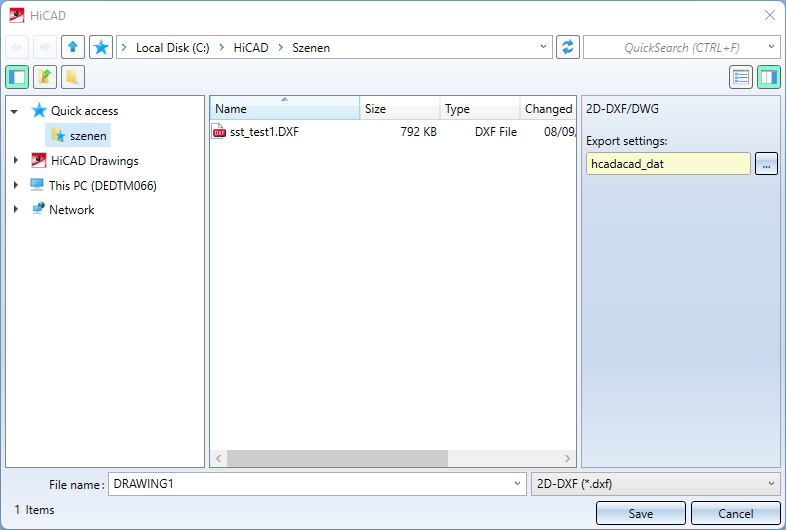Select This PC (DEDTM066) node
The height and width of the screenshot is (530, 786).
(103, 186)
